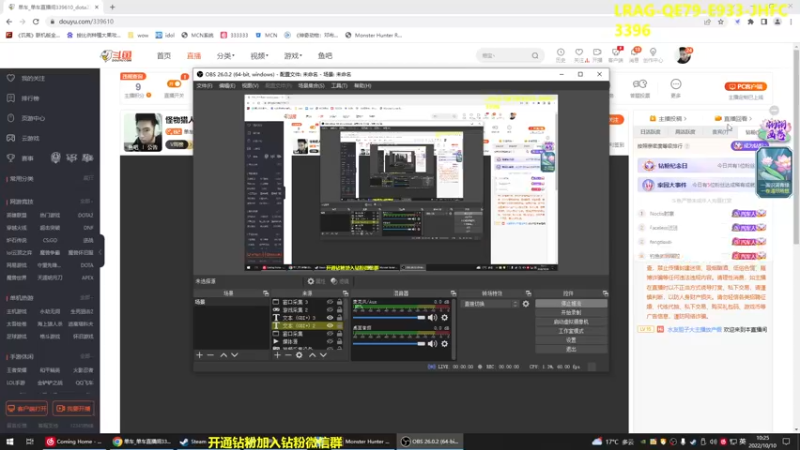Open the 更多 (more) circle icon
800x450 pixels.
click(x=676, y=87)
